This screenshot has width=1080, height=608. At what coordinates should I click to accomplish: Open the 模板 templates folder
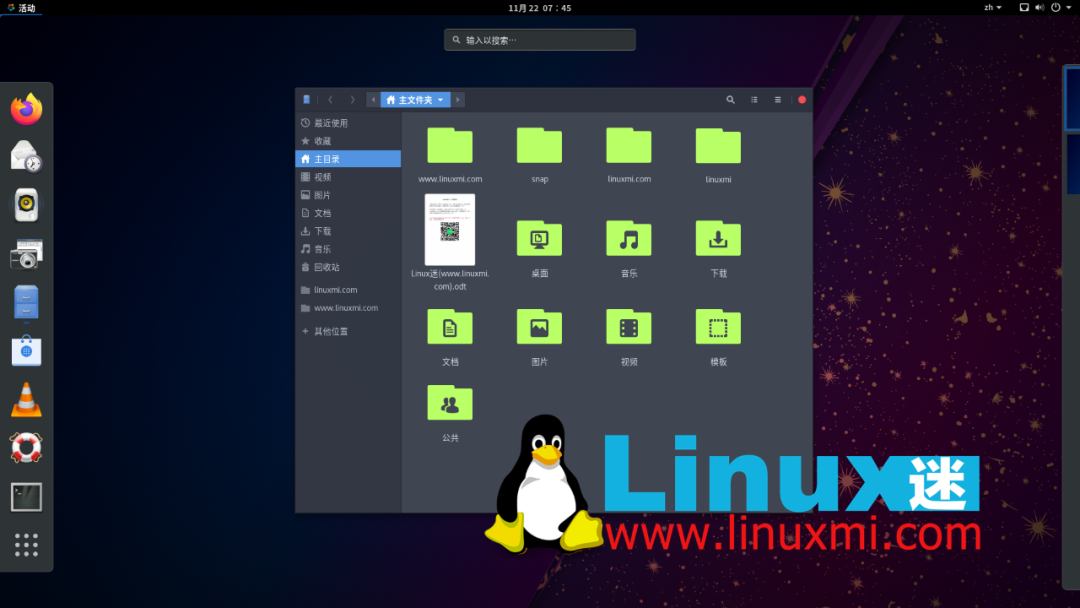718,326
